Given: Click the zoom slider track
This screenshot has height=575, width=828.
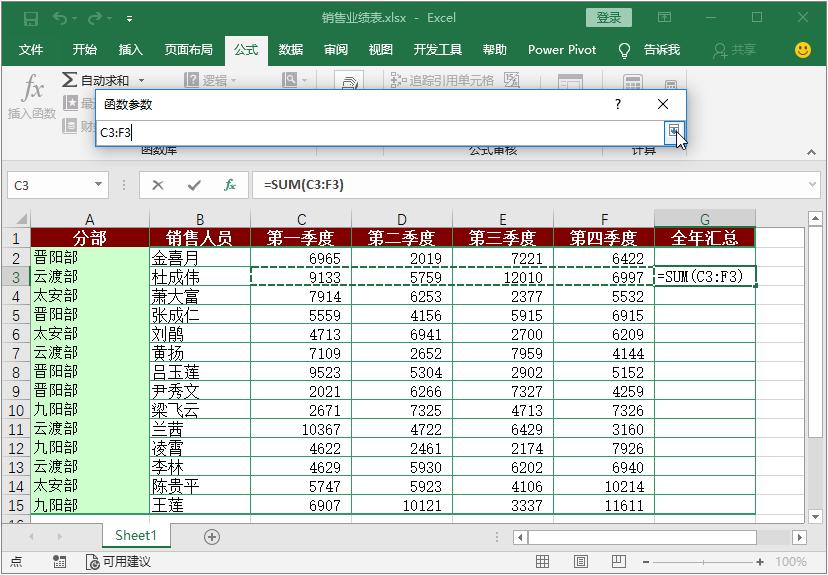Looking at the screenshot, I should pyautogui.click(x=703, y=562).
